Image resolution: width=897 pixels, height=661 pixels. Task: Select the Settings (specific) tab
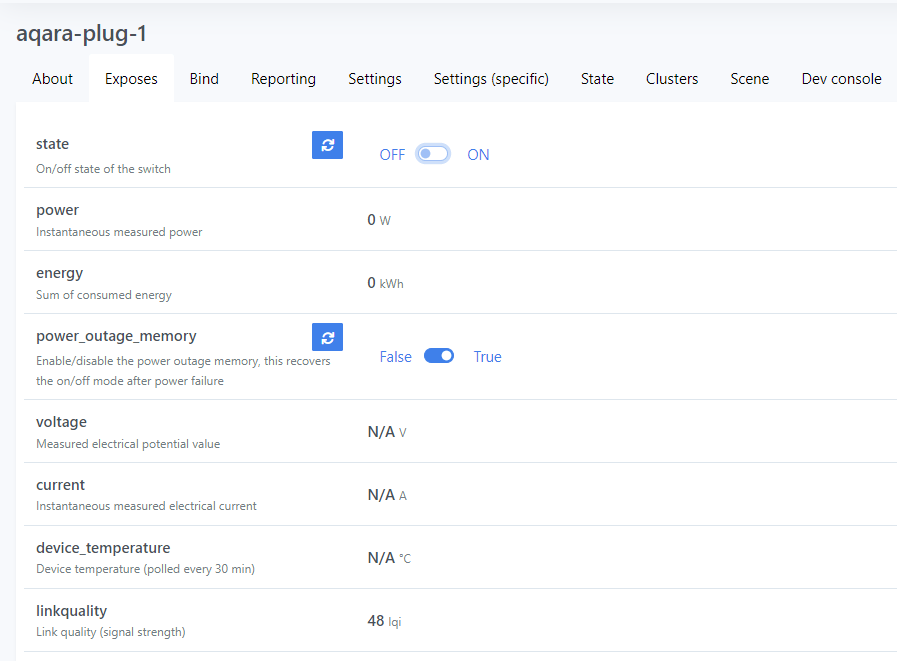point(491,78)
